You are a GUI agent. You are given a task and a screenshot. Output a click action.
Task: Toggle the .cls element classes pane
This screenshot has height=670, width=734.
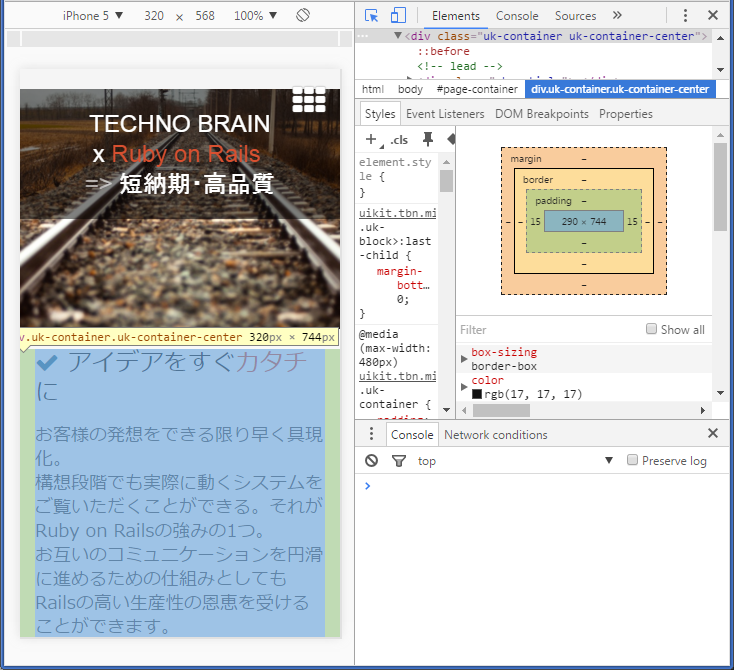[399, 140]
